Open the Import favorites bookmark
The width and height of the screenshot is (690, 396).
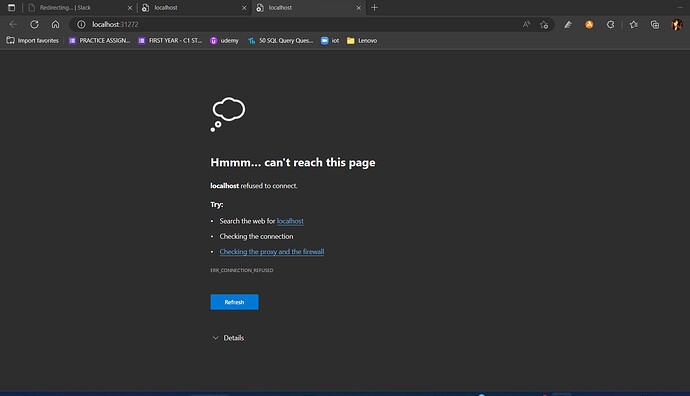coord(33,40)
